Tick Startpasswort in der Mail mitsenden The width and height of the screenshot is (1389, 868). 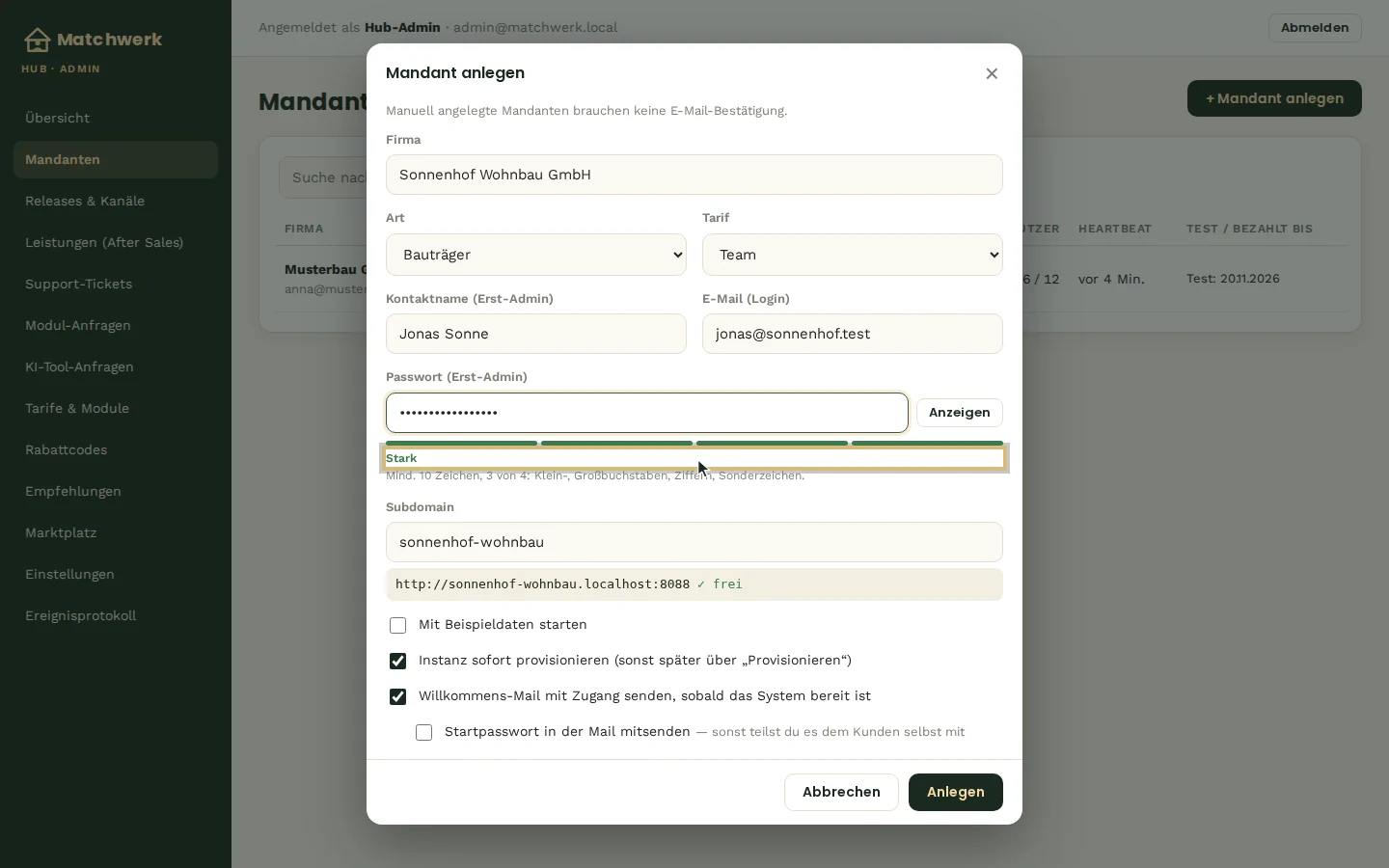coord(423,732)
